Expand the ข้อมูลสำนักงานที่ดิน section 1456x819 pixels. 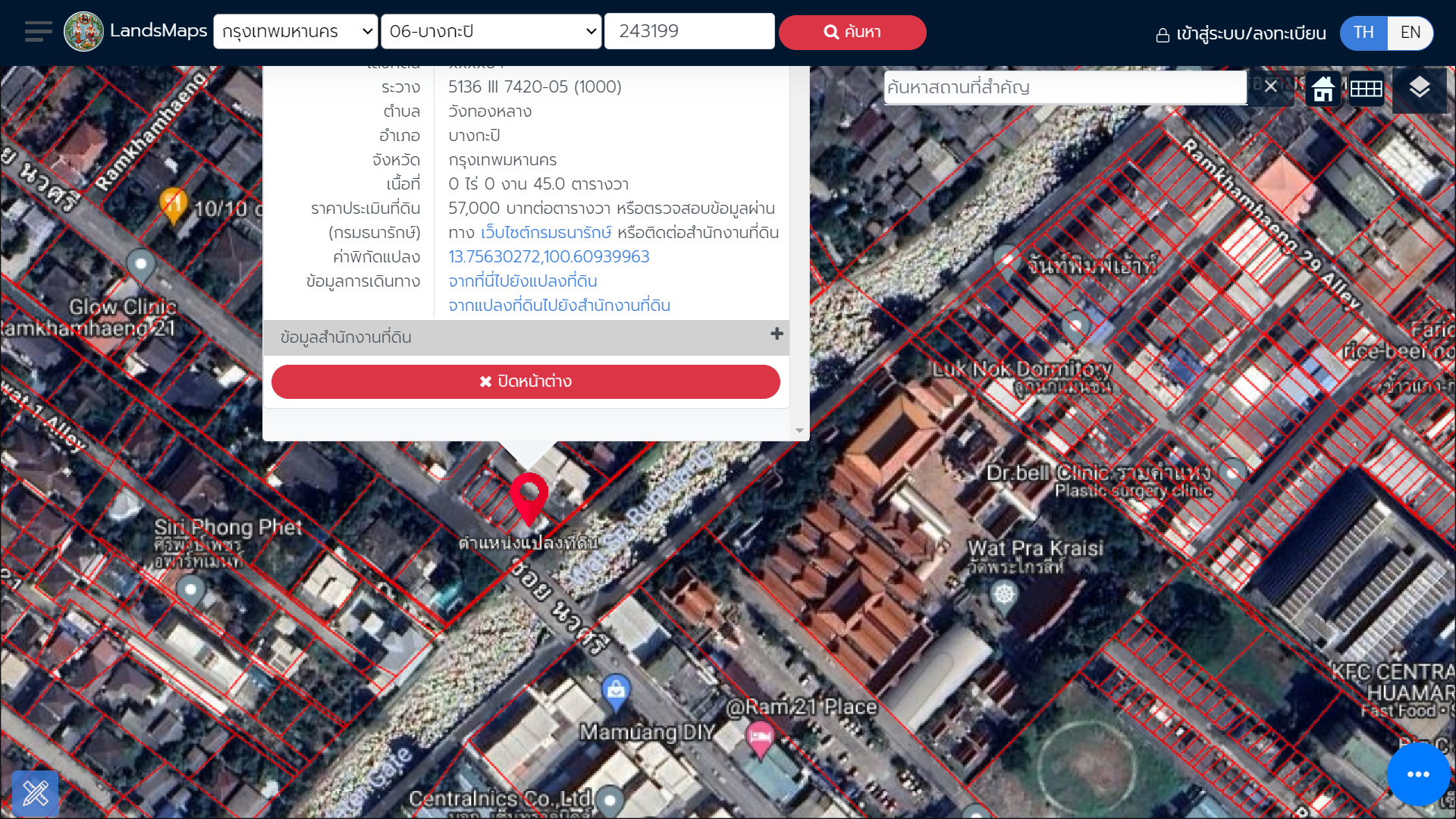point(777,334)
